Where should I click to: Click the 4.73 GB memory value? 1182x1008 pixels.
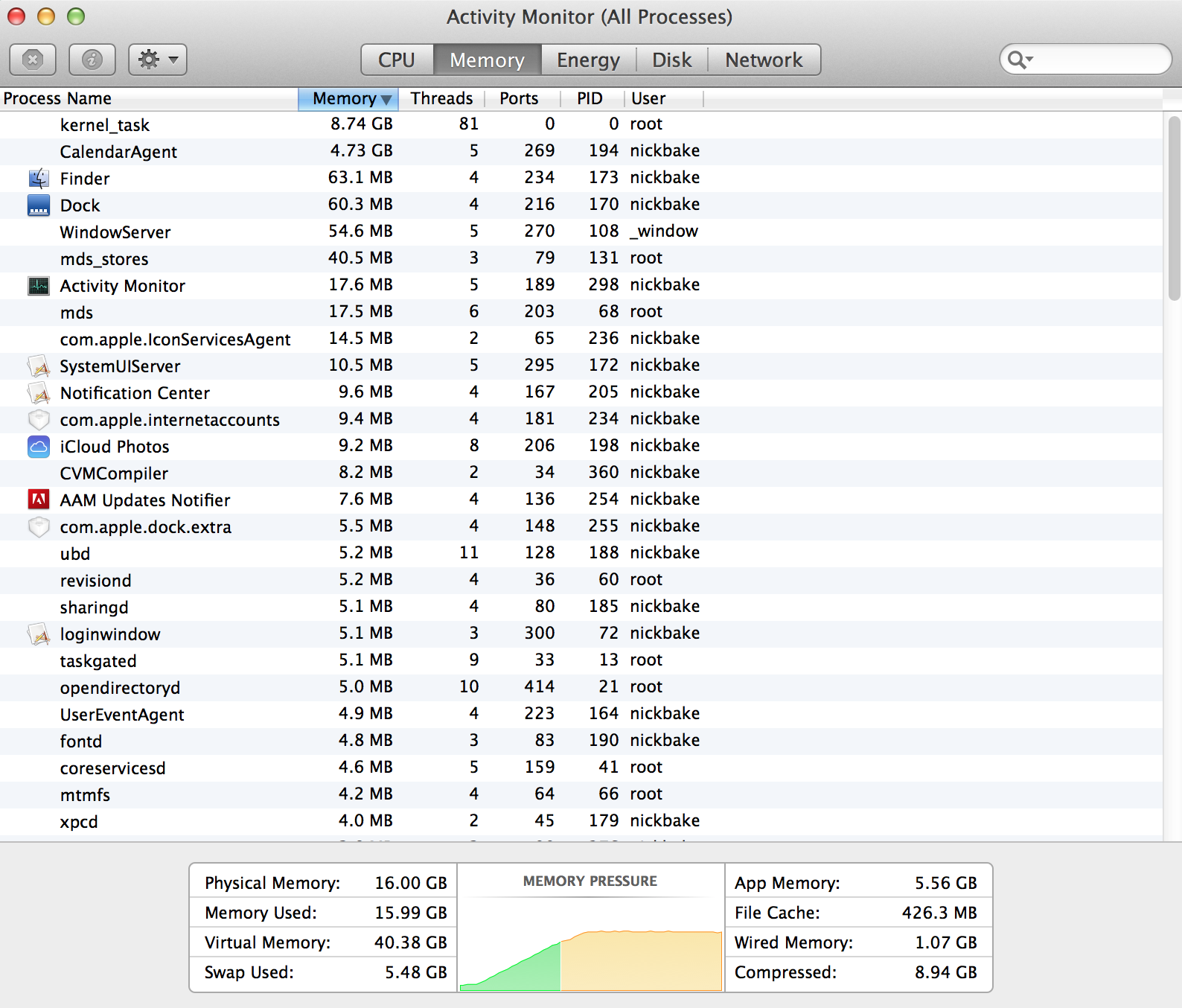362,150
